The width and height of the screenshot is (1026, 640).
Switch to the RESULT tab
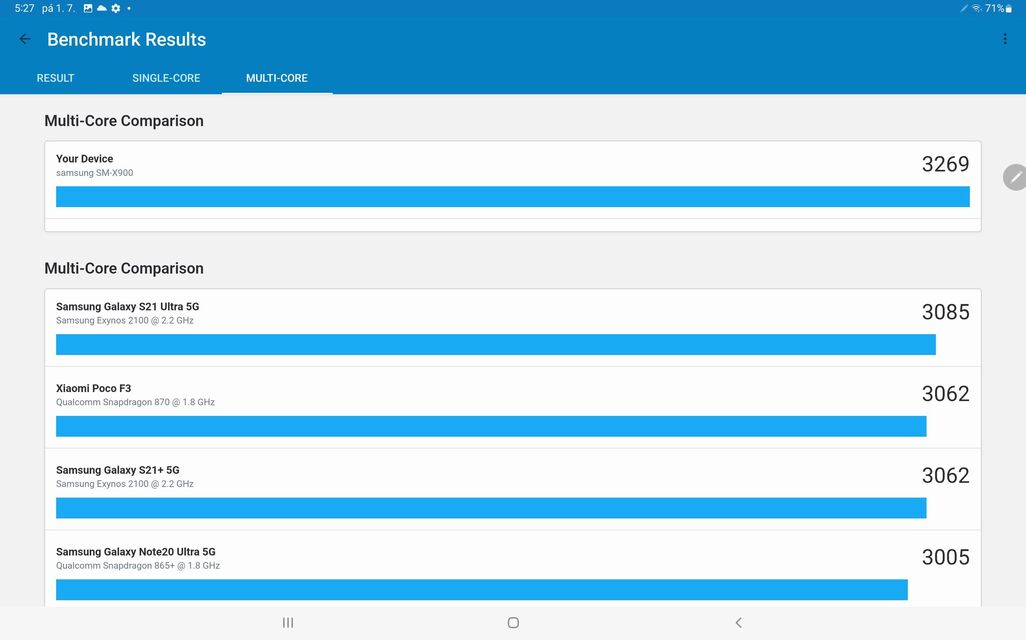coord(55,77)
